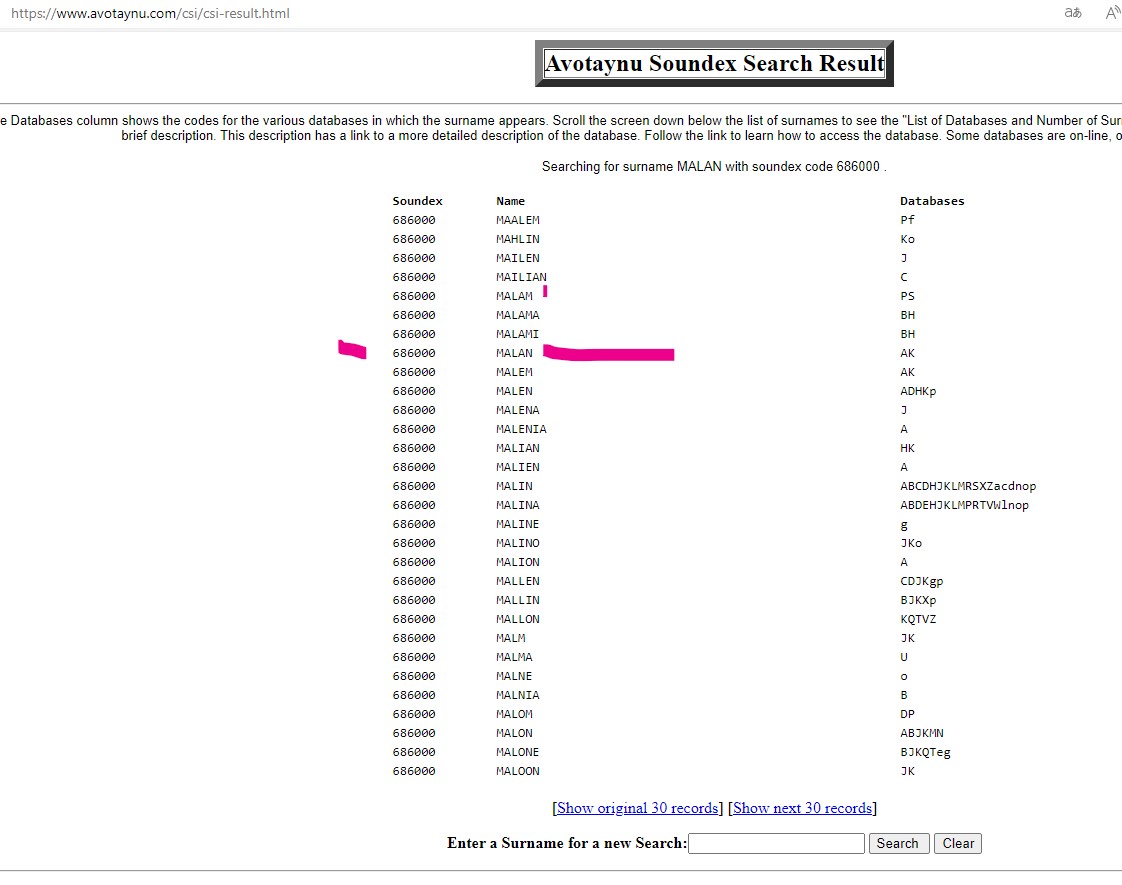Image resolution: width=1122 pixels, height=885 pixels.
Task: Click the 'Enter a Surname for a new Search' label
Action: tap(567, 844)
